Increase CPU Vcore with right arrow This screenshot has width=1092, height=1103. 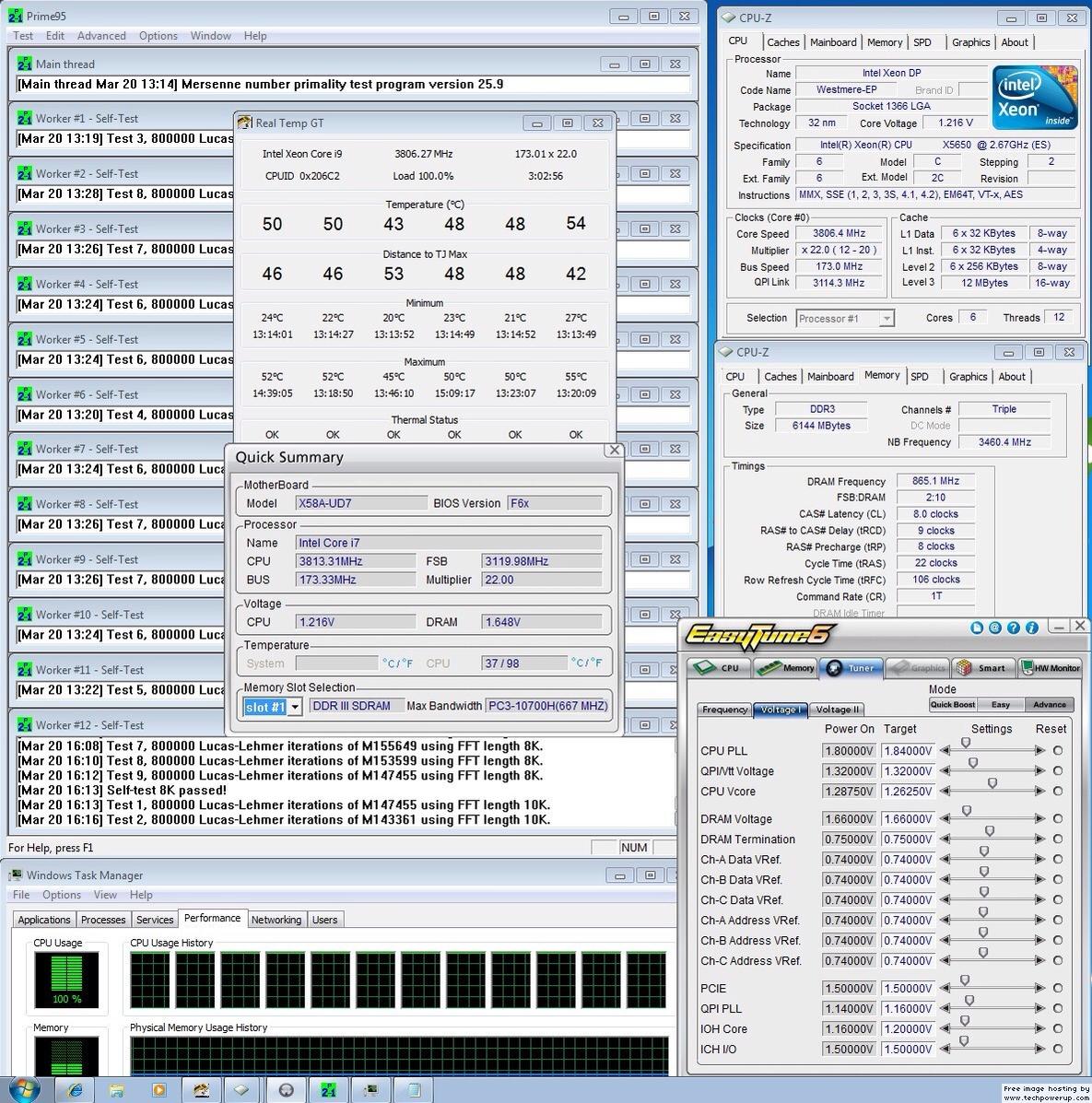1039,792
